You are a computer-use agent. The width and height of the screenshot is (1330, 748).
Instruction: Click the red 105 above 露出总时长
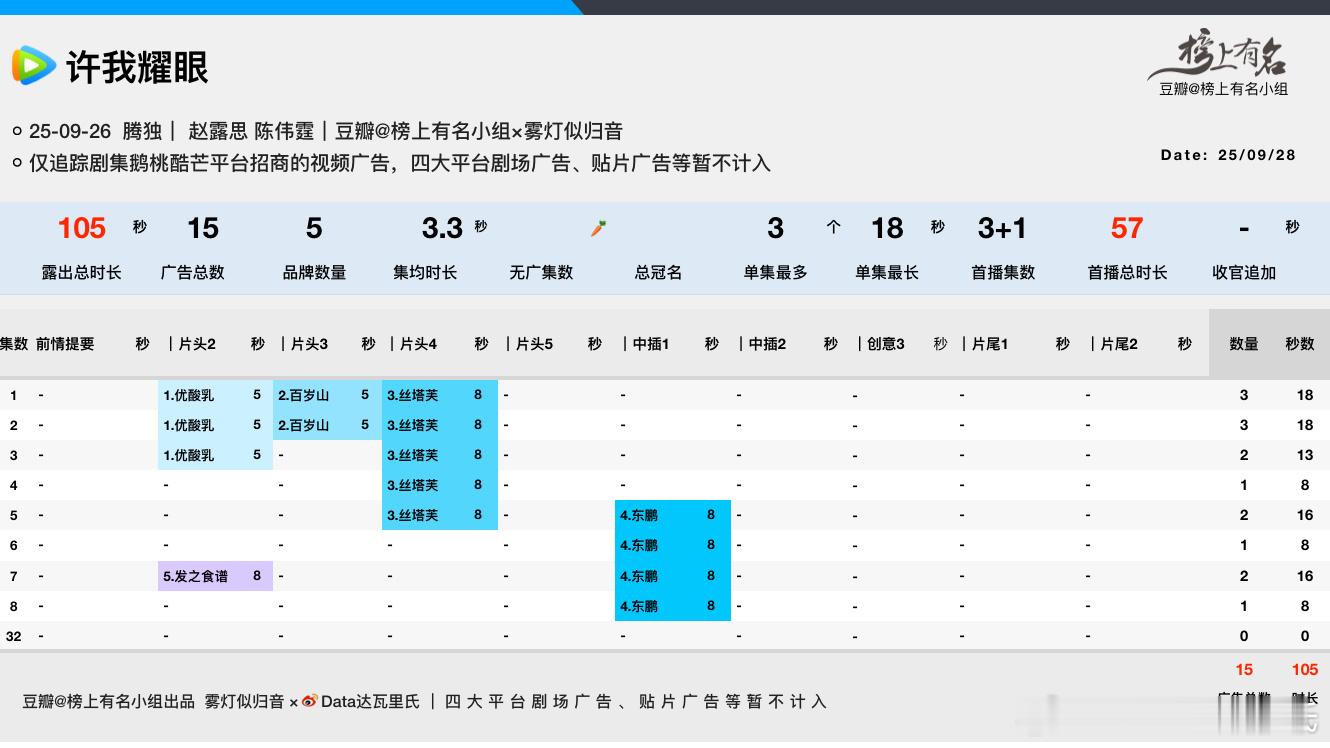(x=81, y=228)
